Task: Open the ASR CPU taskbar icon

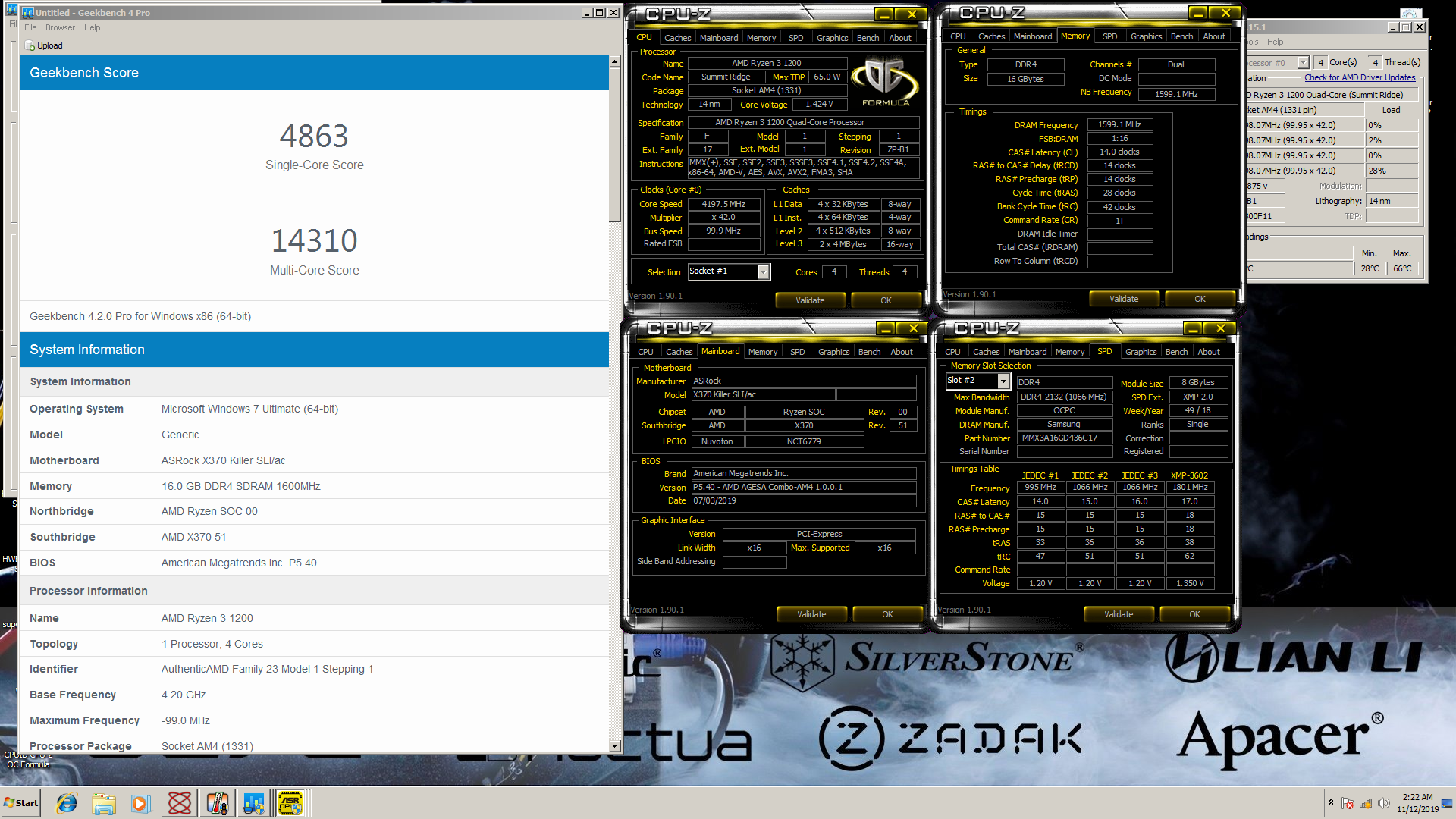Action: (x=291, y=803)
